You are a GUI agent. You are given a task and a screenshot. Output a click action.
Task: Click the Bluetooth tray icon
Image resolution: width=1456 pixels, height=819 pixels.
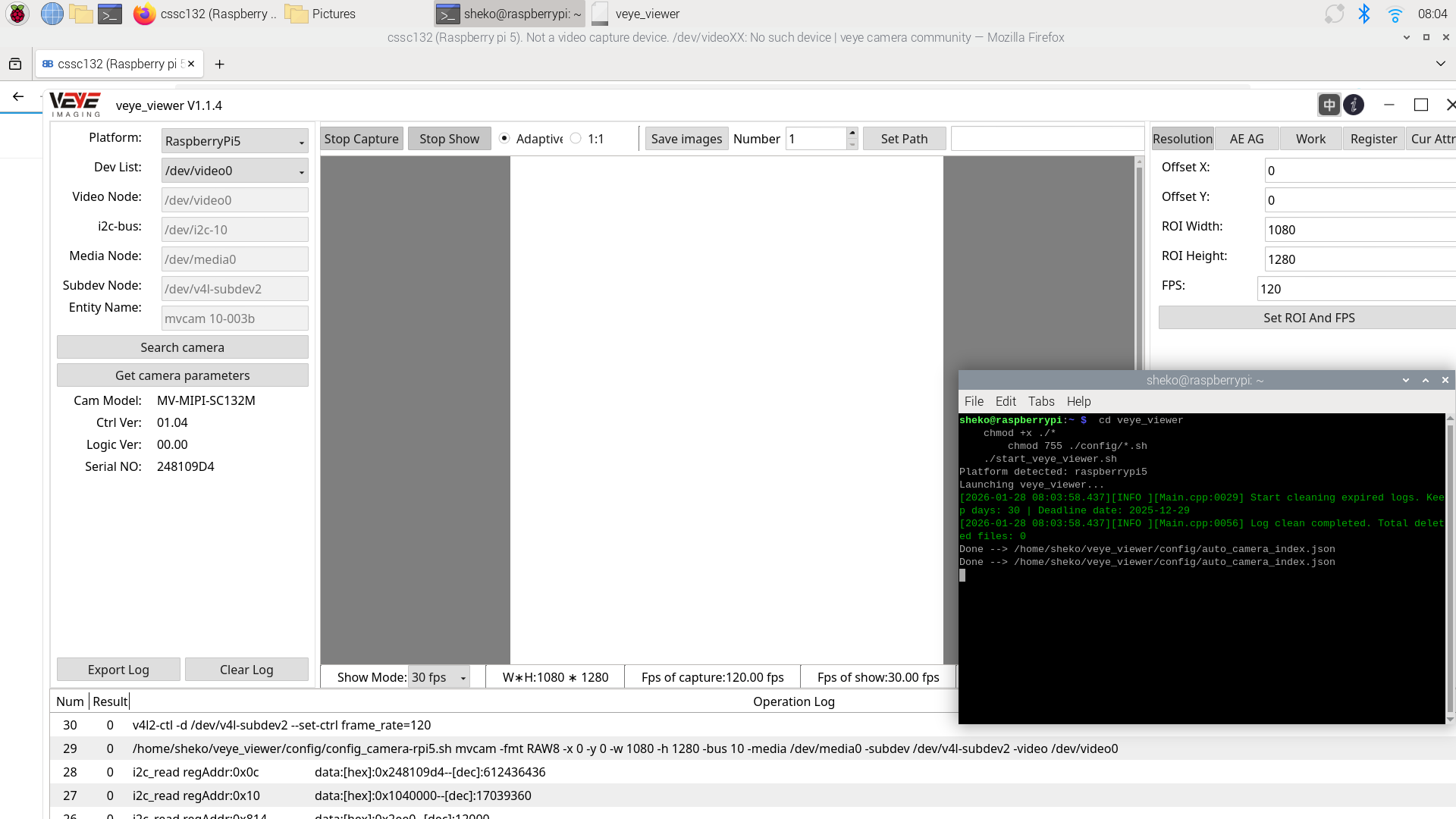coord(1364,14)
